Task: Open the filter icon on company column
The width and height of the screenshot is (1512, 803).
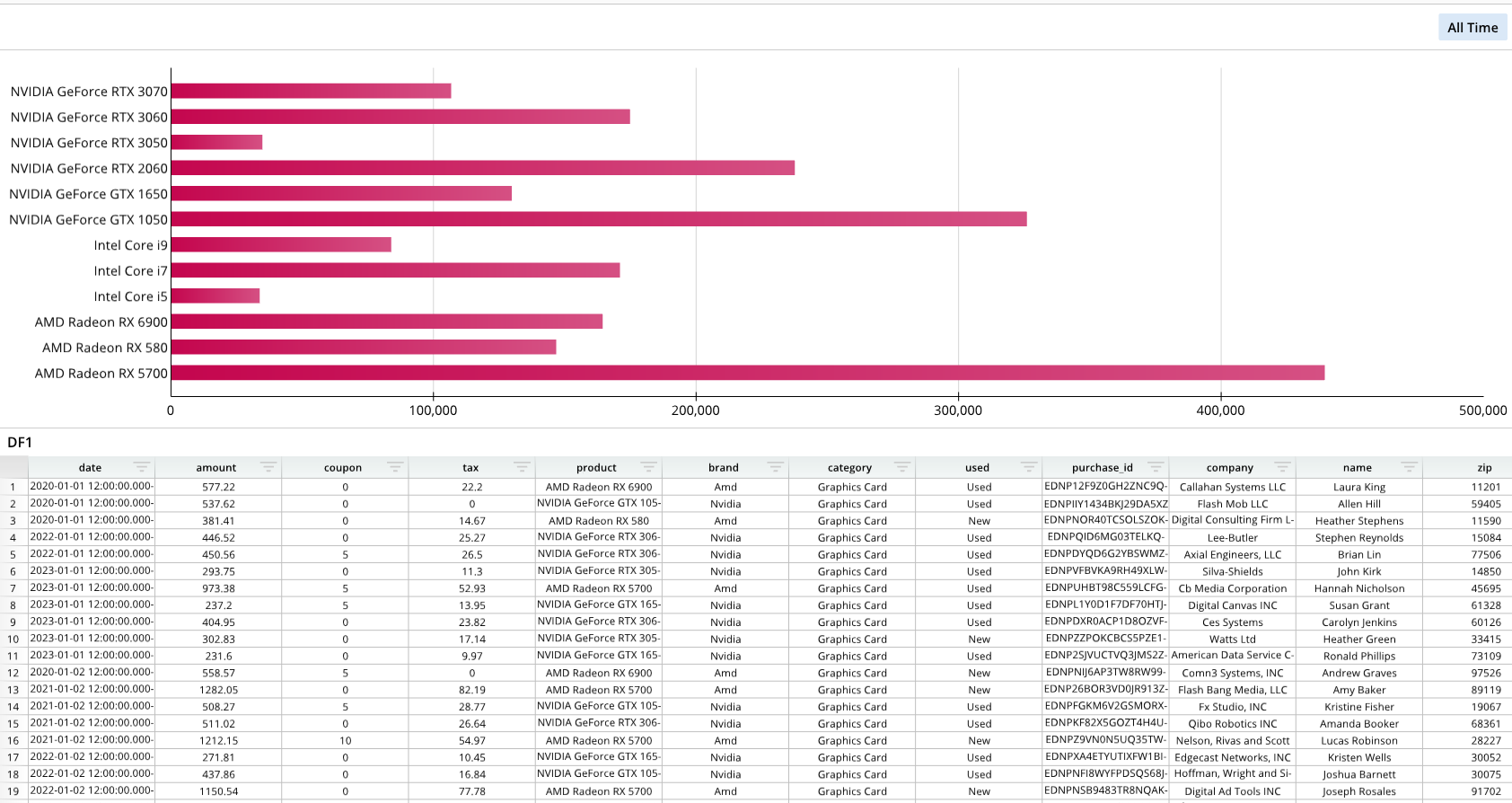Action: pyautogui.click(x=1282, y=467)
